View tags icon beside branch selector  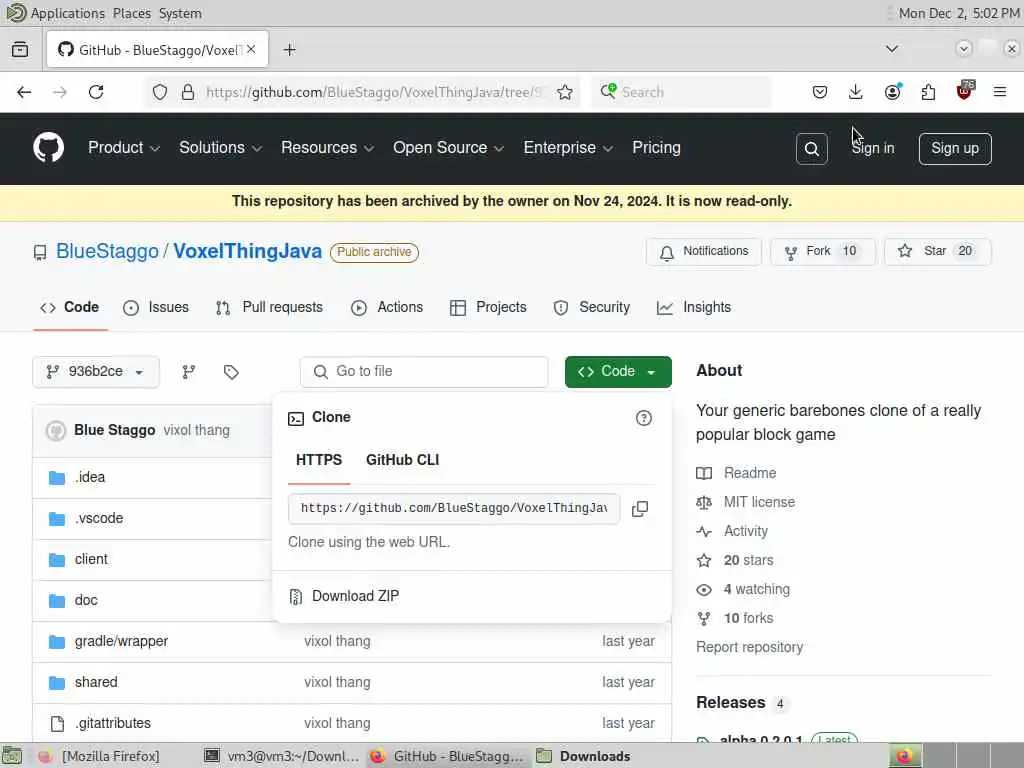tap(231, 372)
